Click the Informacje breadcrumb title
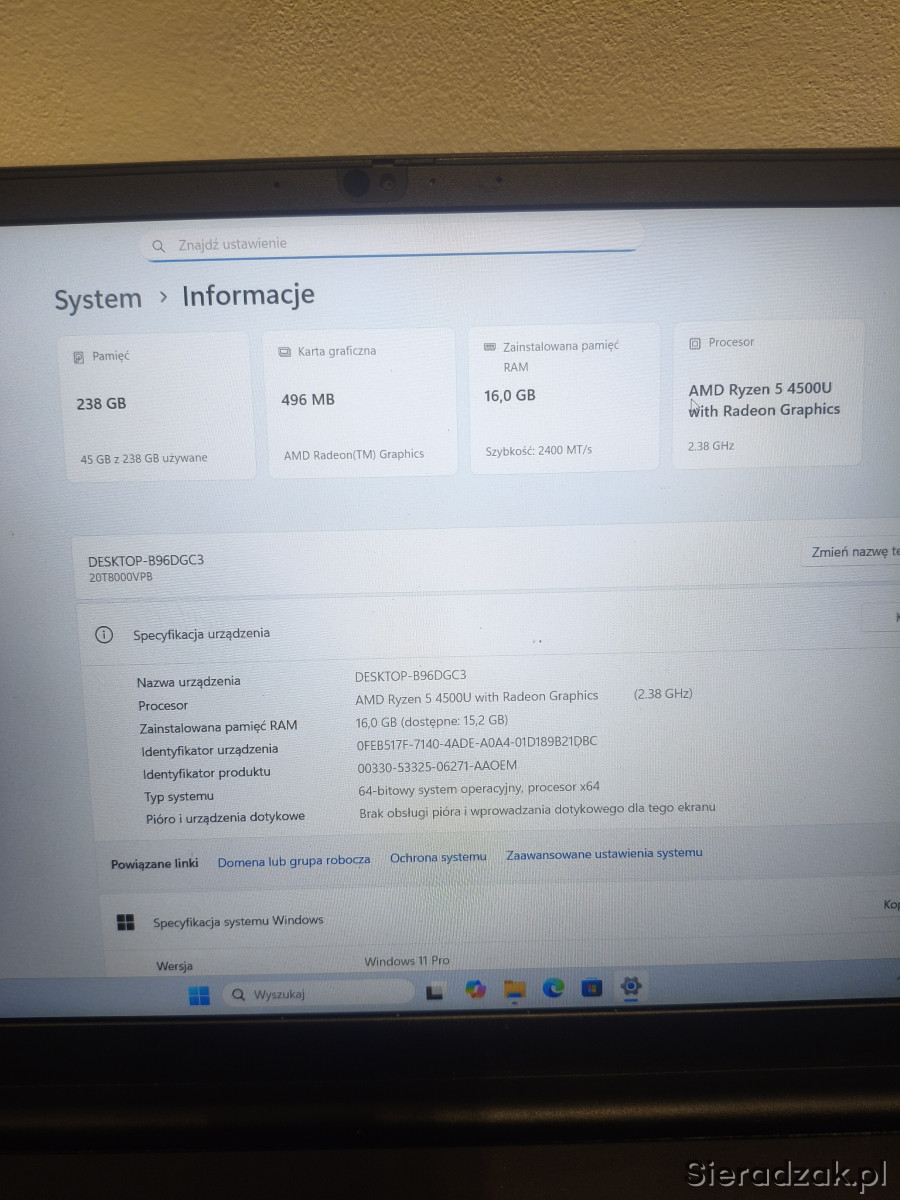 248,296
